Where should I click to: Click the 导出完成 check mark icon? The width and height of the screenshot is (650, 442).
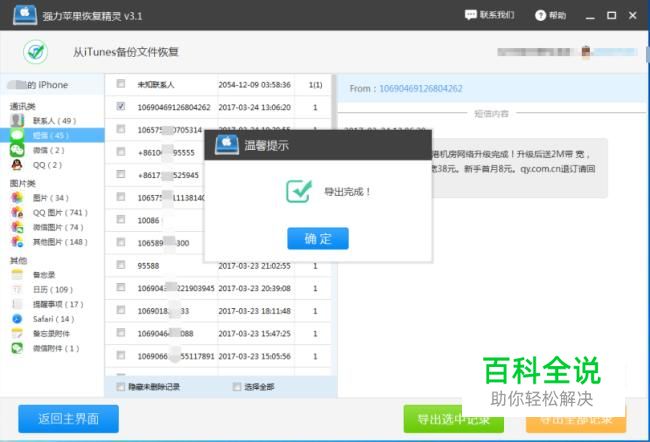click(x=299, y=191)
